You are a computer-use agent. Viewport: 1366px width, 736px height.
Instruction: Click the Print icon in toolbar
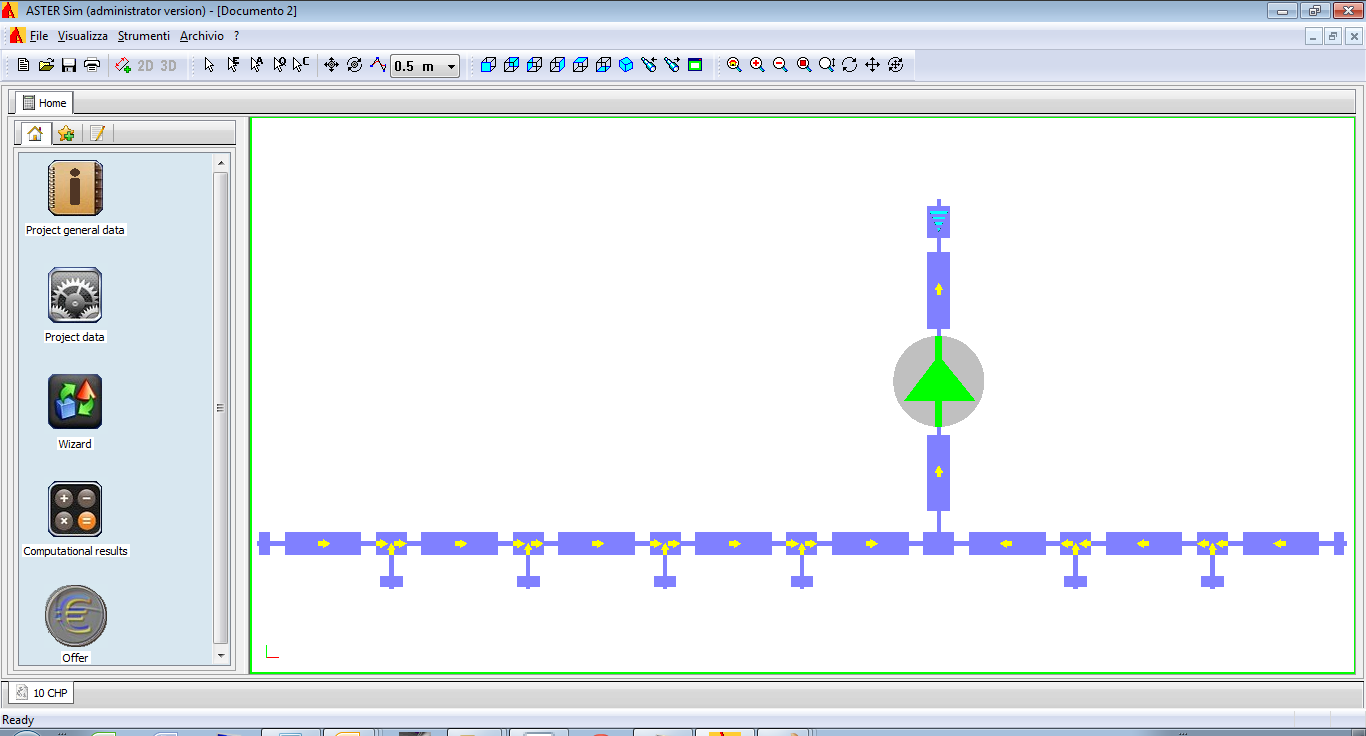[92, 65]
